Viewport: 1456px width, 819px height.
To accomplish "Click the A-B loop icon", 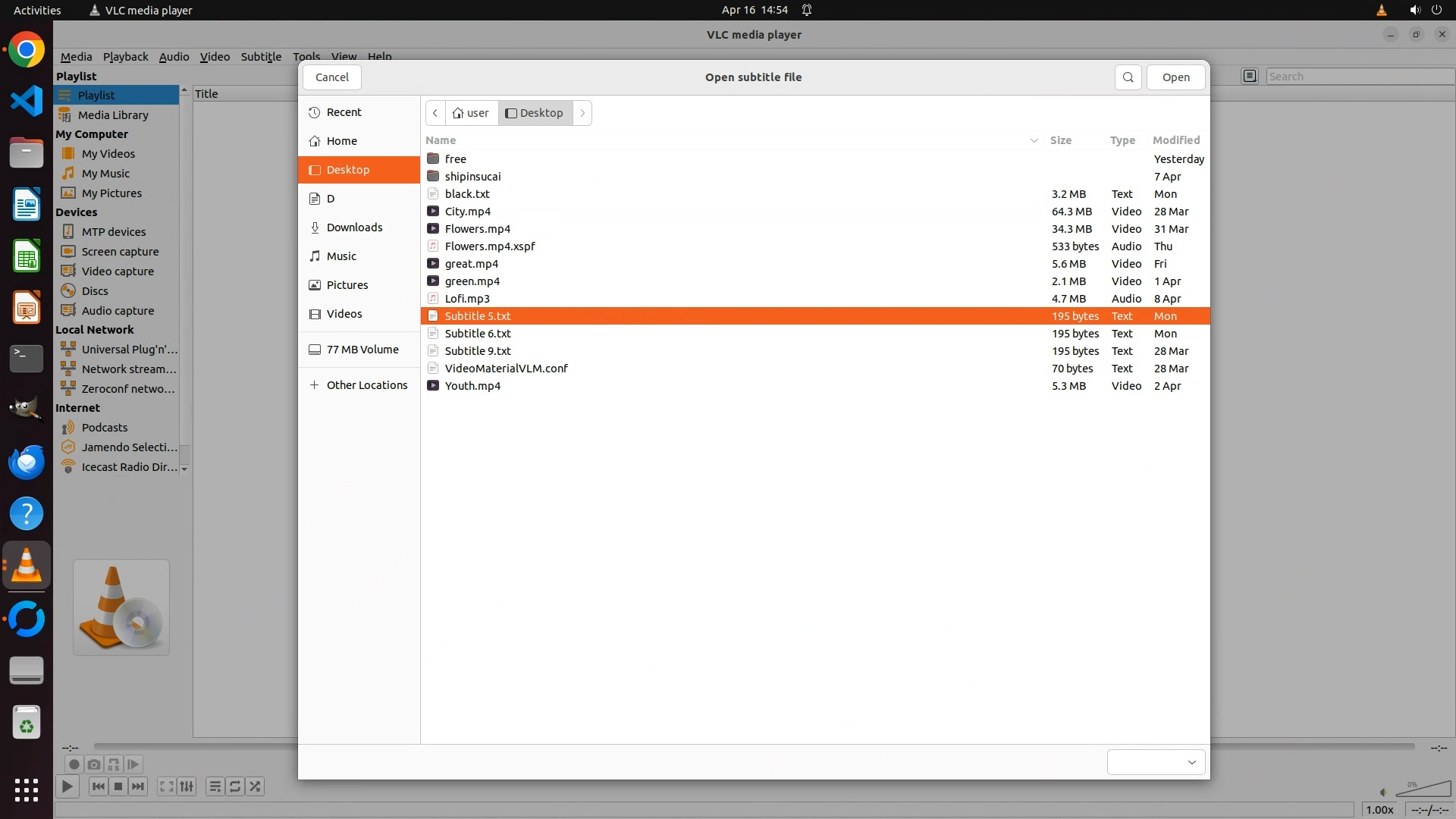I will coord(113,764).
